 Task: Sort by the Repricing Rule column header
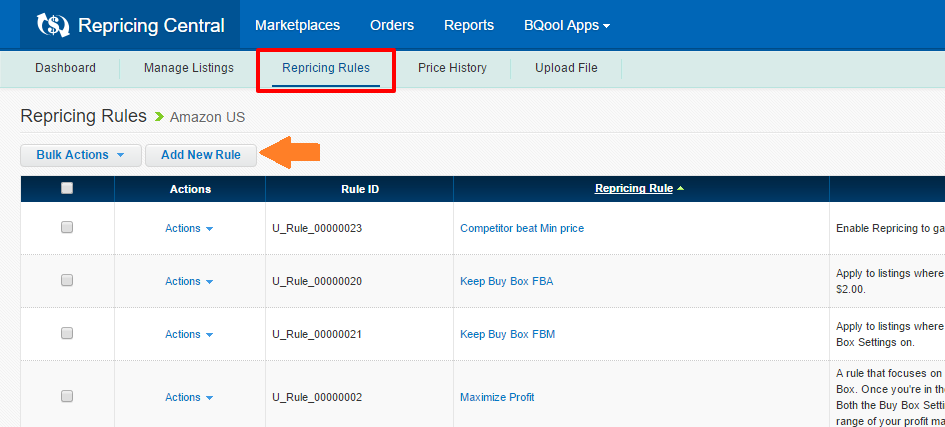coord(633,188)
